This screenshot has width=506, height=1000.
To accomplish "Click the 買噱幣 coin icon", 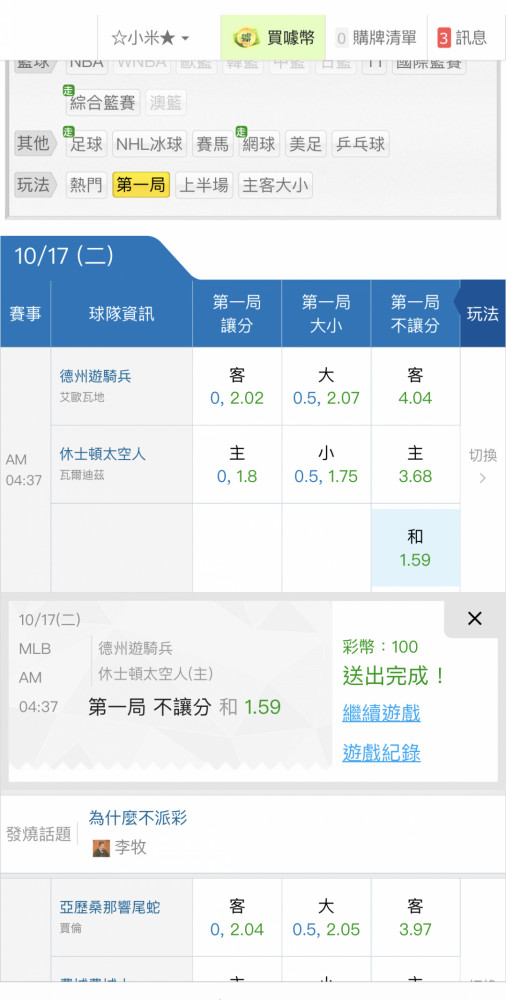I will (246, 38).
